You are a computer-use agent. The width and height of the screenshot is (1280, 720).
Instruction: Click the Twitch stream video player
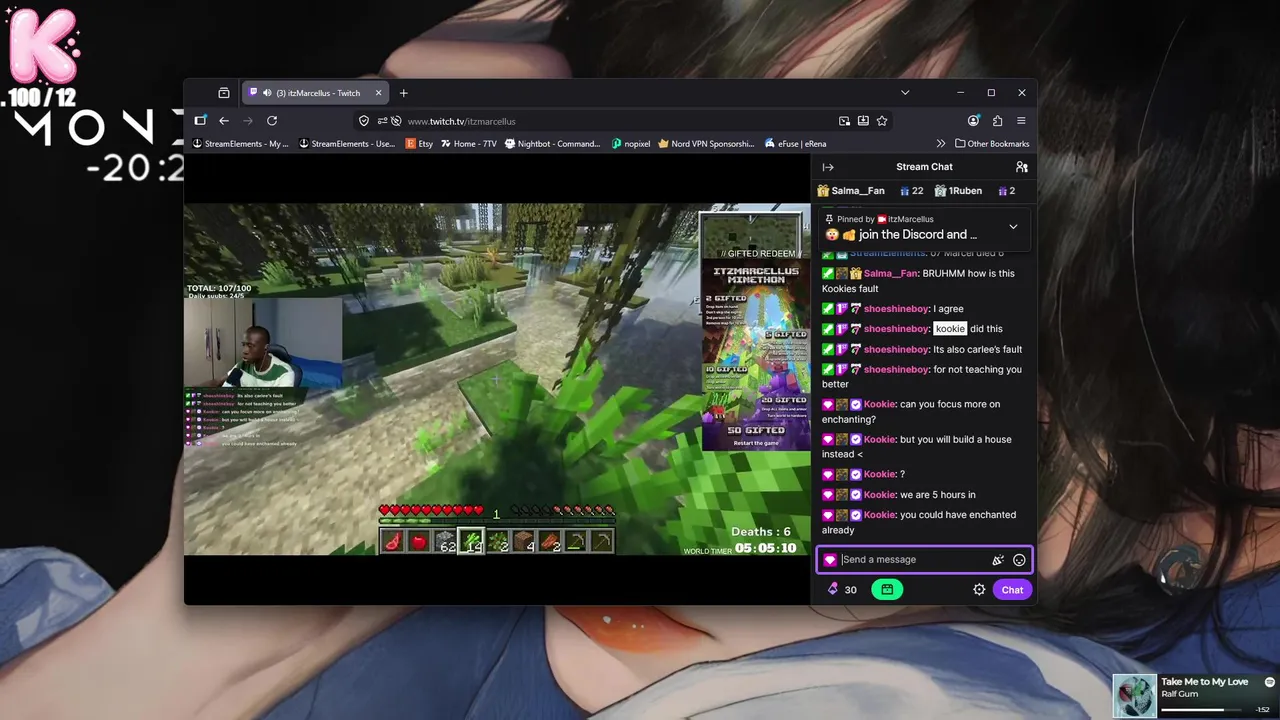(x=497, y=379)
